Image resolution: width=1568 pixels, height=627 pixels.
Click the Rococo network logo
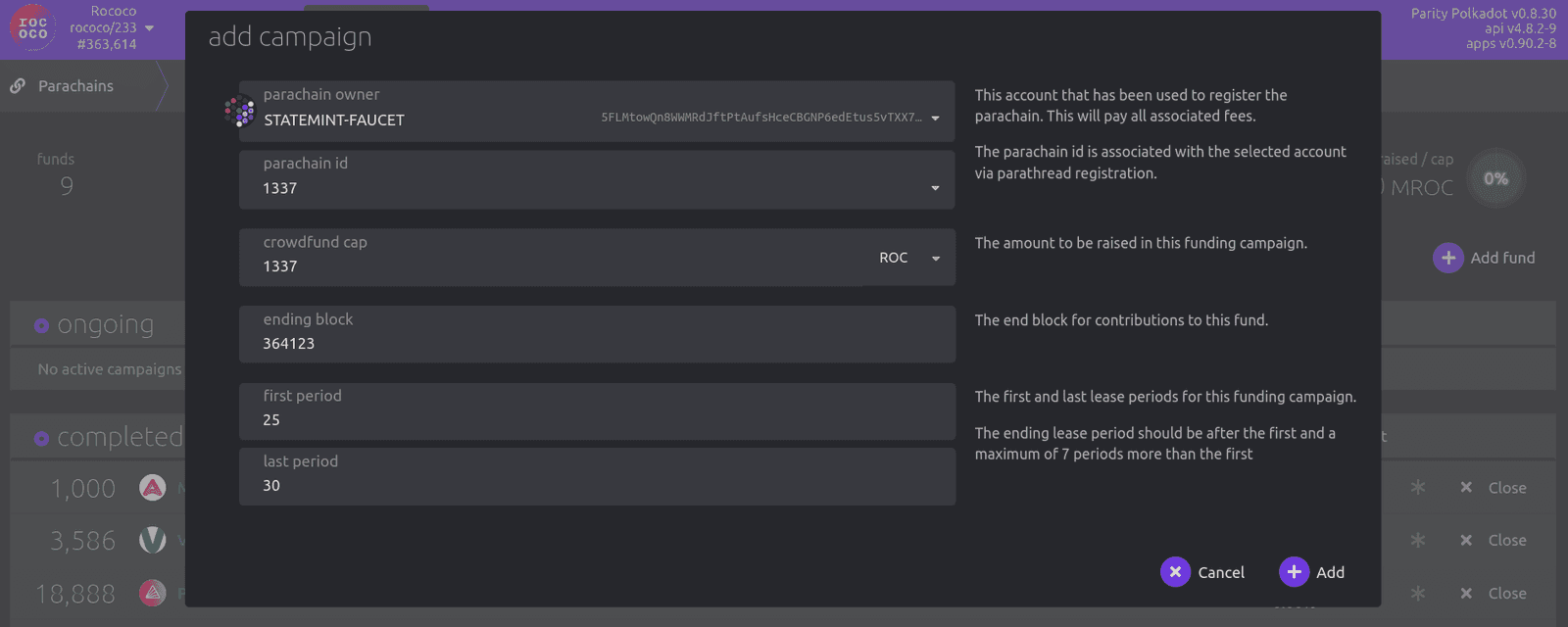32,27
